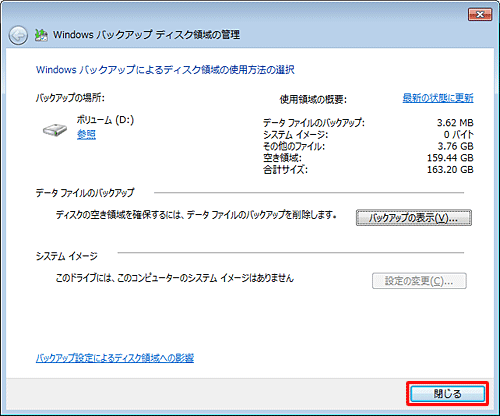The width and height of the screenshot is (500, 416).
Task: Click the 使用領域の概要: label
Action: point(313,99)
